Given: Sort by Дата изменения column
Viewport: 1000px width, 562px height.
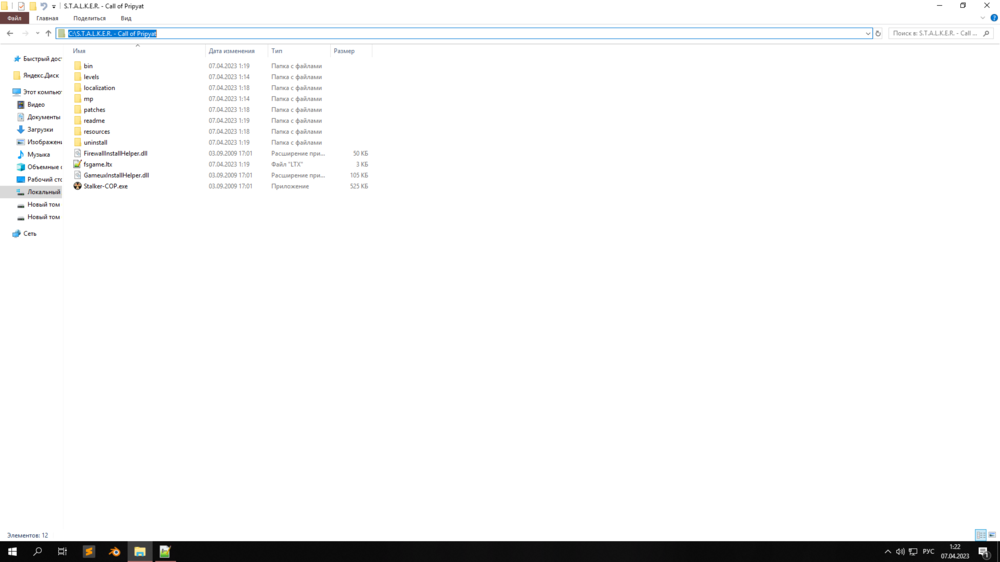Looking at the screenshot, I should (232, 51).
